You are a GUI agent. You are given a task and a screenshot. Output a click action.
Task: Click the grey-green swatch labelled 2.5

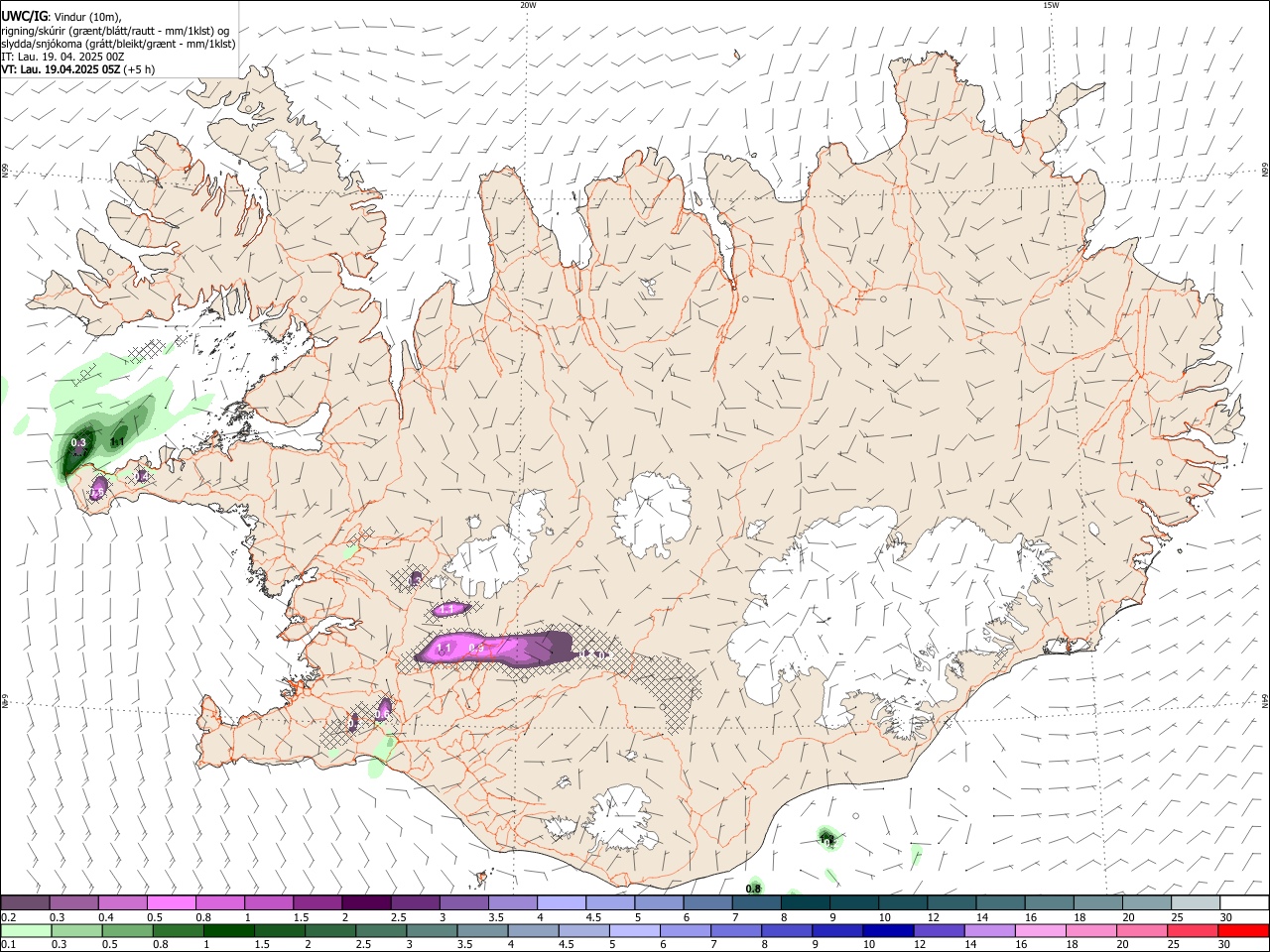click(381, 931)
